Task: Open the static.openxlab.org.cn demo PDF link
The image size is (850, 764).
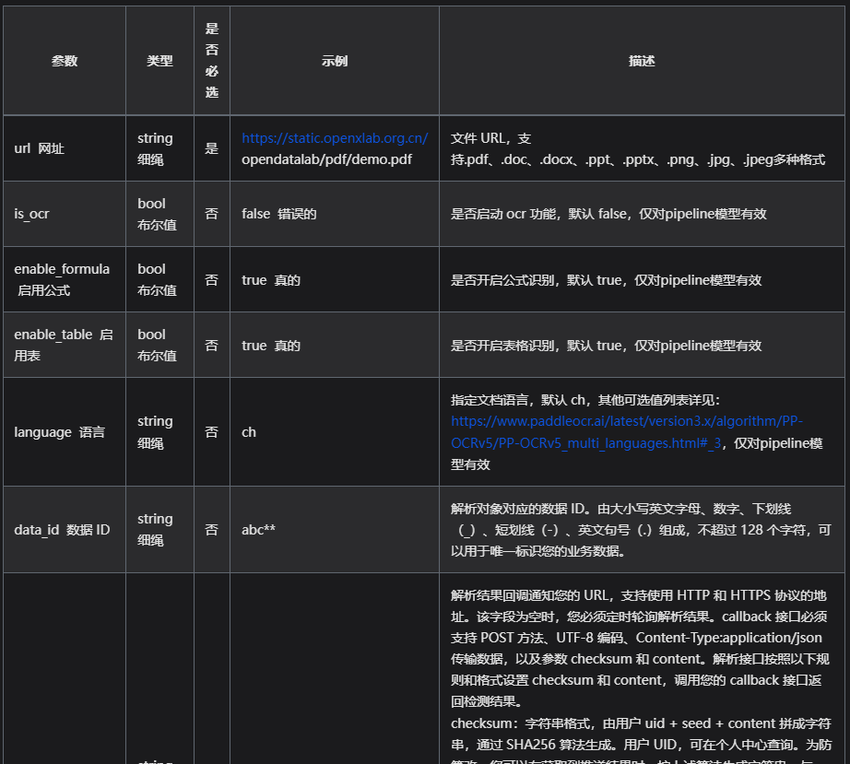Action: [x=334, y=138]
